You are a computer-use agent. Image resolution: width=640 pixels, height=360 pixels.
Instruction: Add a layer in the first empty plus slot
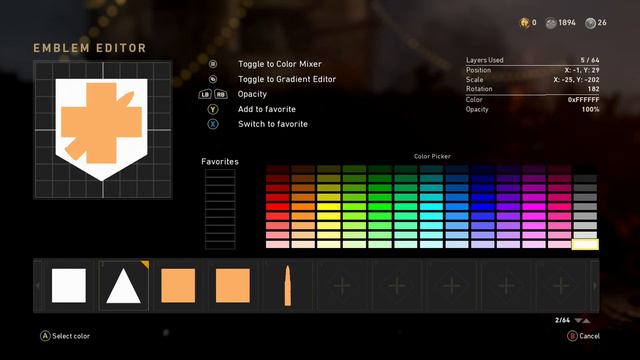(342, 286)
